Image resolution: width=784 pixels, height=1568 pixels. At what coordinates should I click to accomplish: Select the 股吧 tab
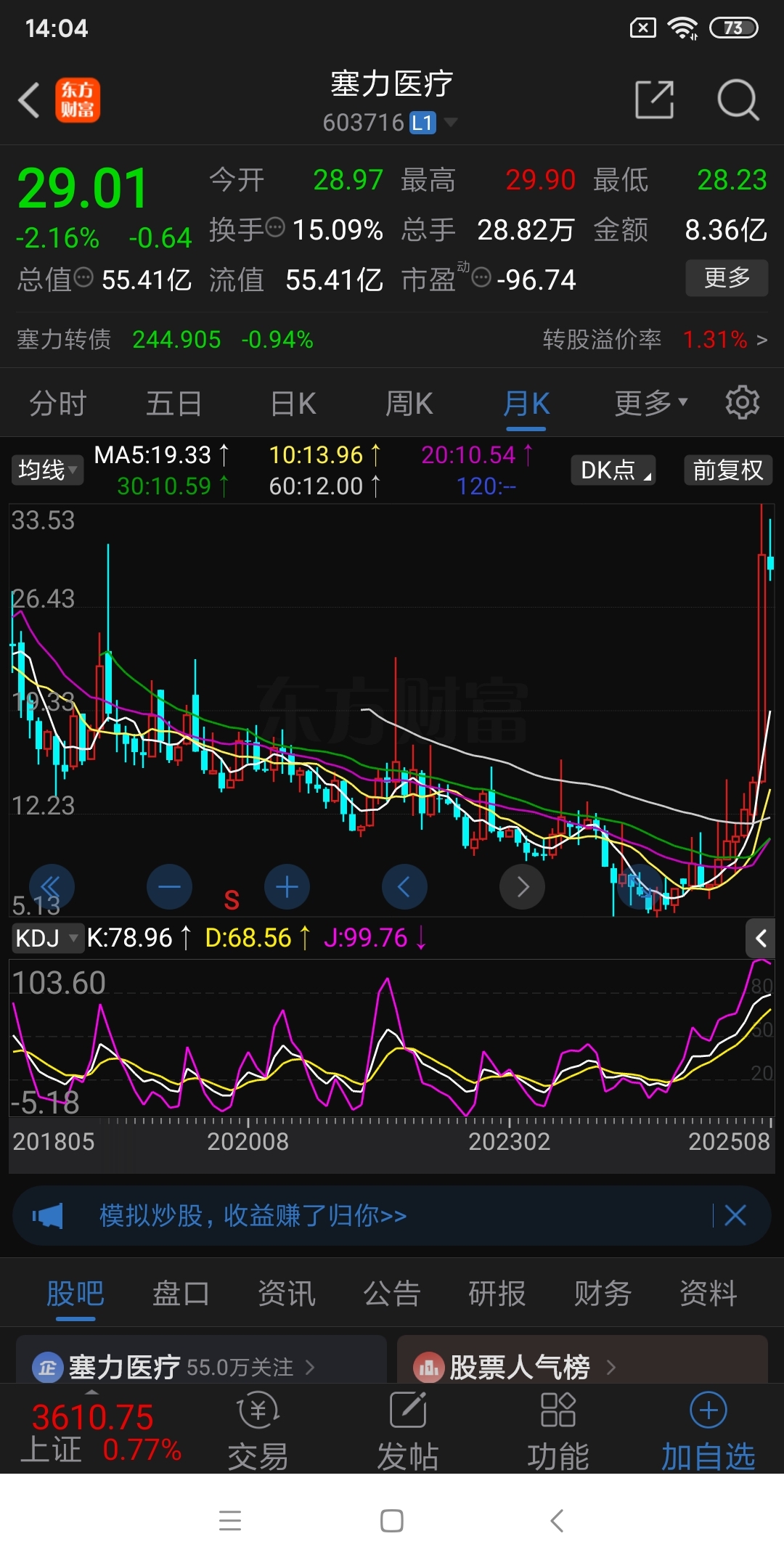click(x=75, y=1294)
